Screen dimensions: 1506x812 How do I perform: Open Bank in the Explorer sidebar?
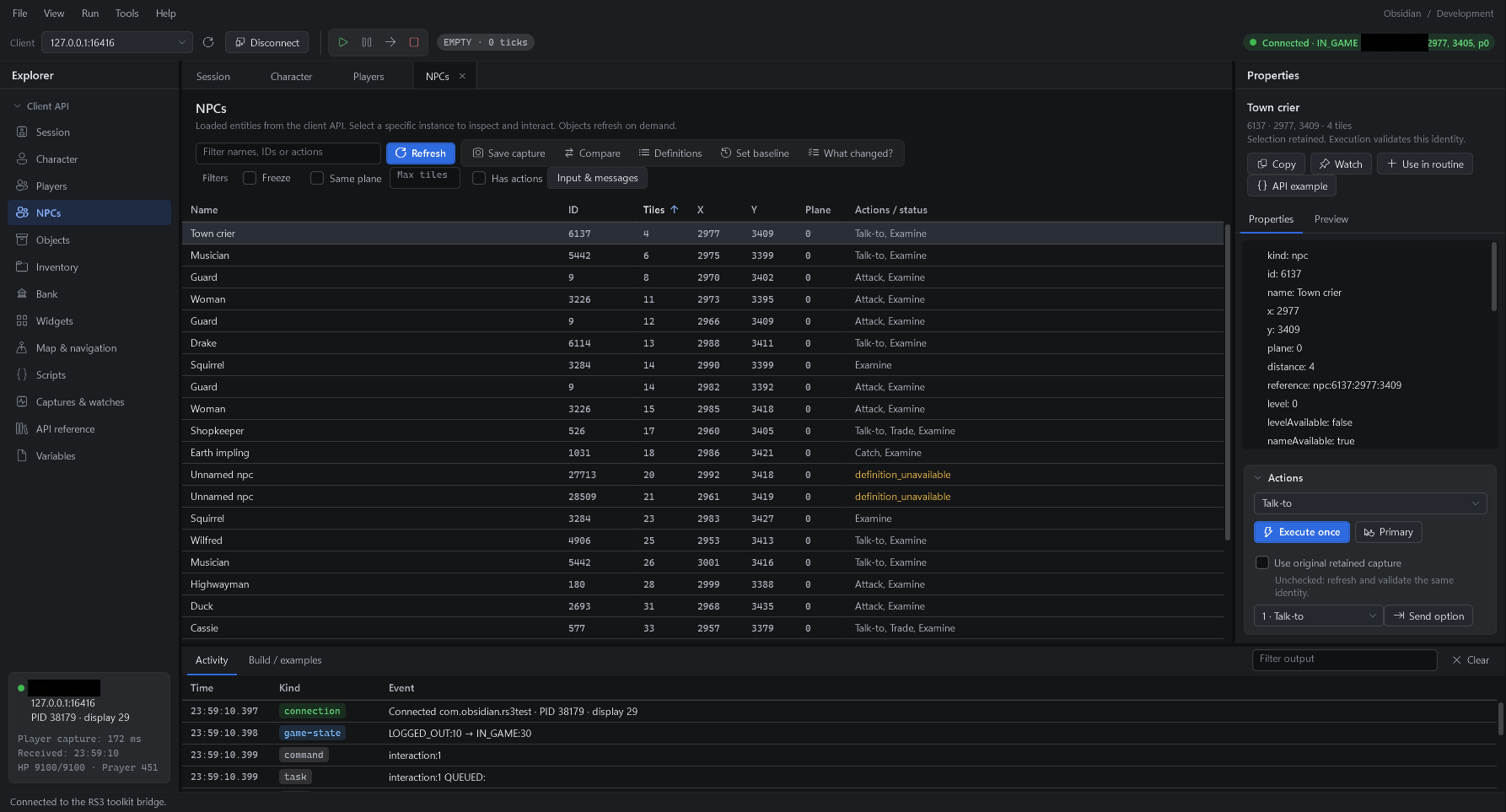89,294
